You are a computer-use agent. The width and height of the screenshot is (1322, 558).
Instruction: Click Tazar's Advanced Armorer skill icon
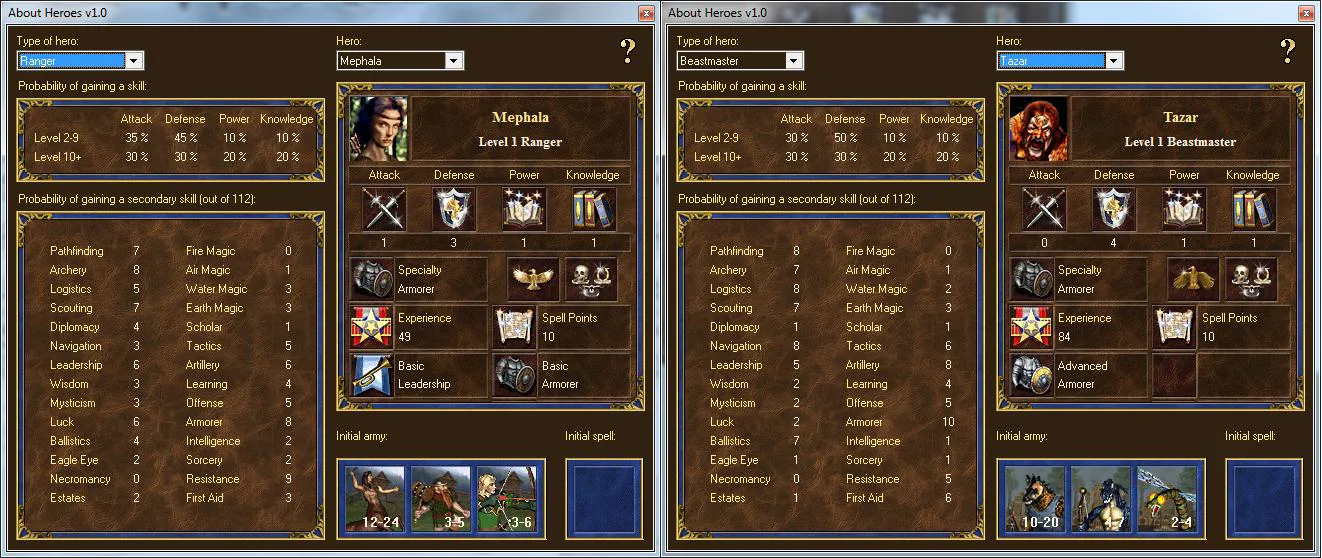tap(1031, 375)
